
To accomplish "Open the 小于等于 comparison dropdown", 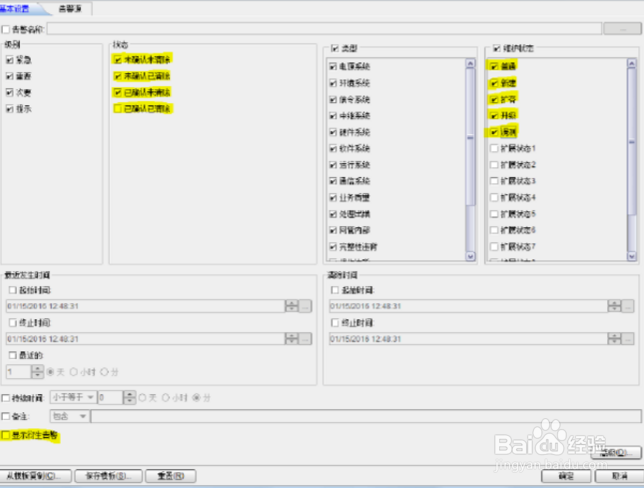I will (74, 397).
